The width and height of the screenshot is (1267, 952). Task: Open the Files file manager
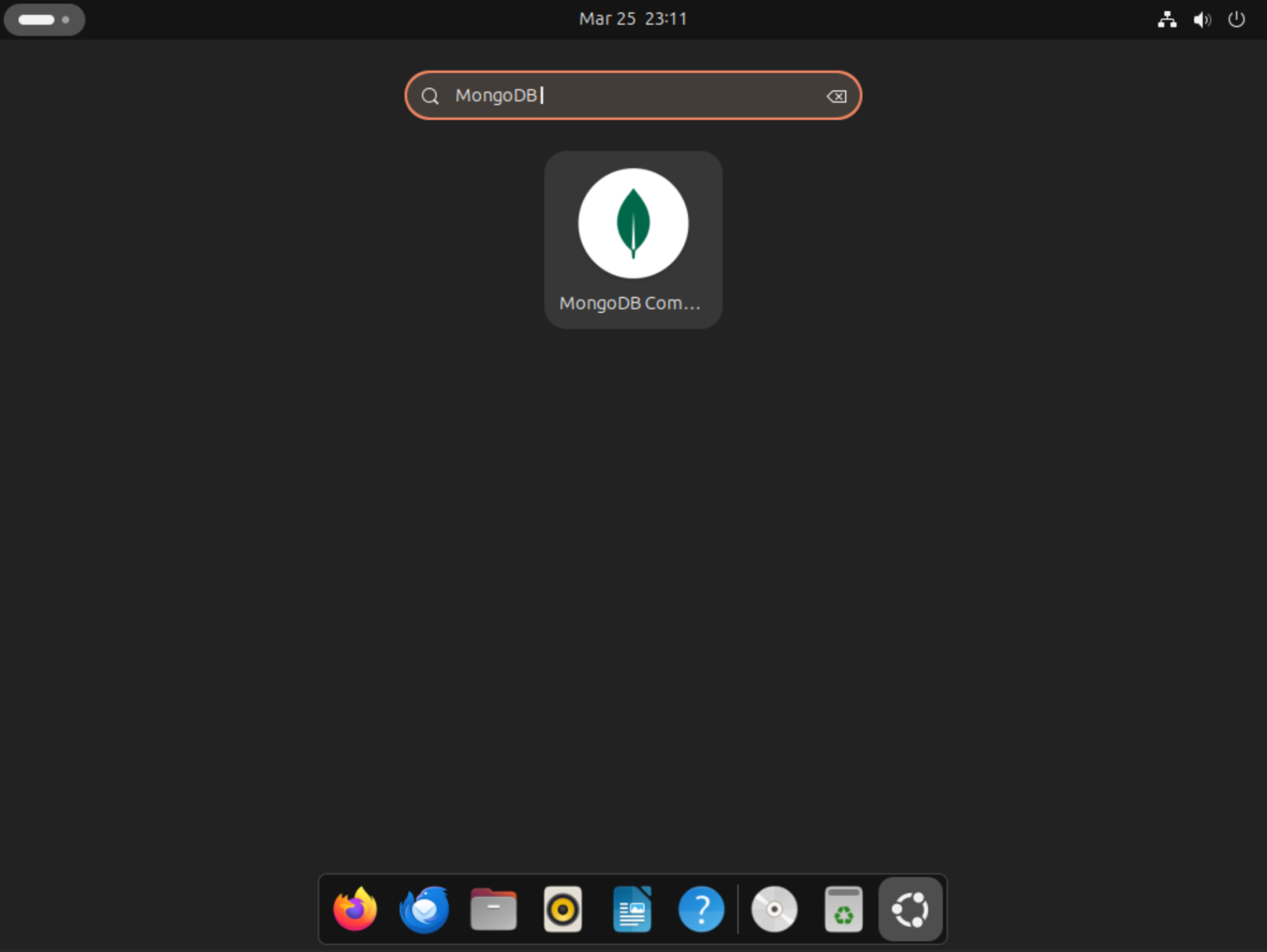[493, 908]
